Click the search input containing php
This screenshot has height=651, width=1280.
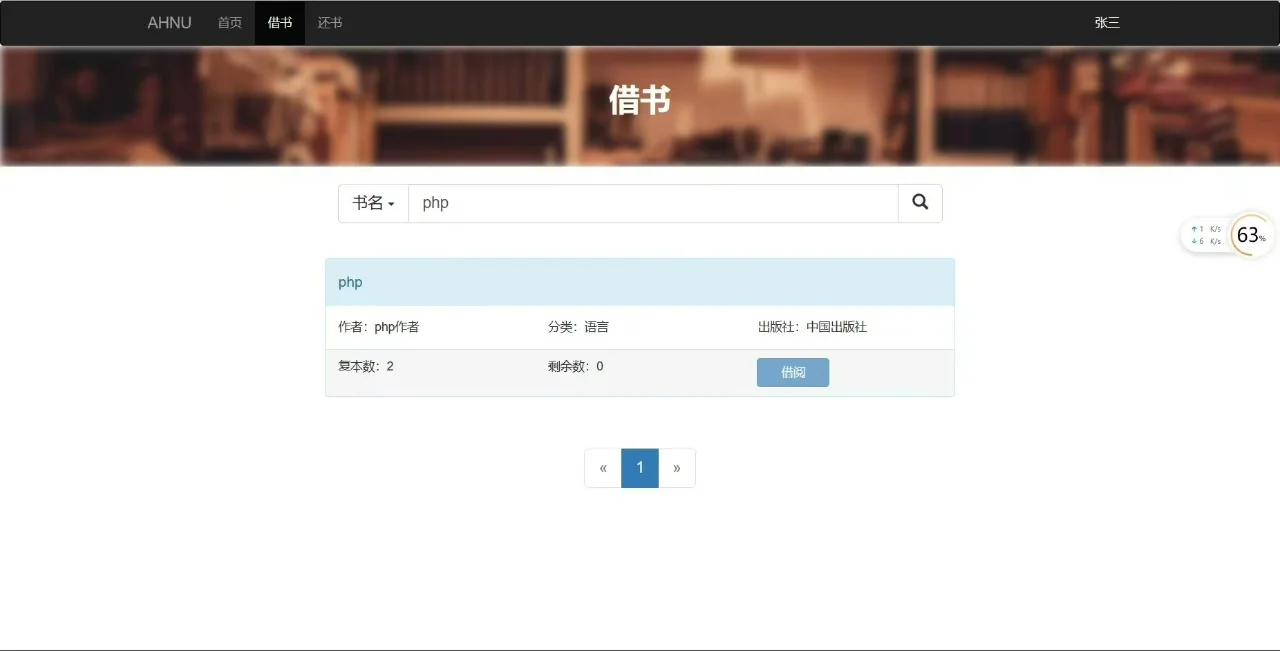point(650,202)
